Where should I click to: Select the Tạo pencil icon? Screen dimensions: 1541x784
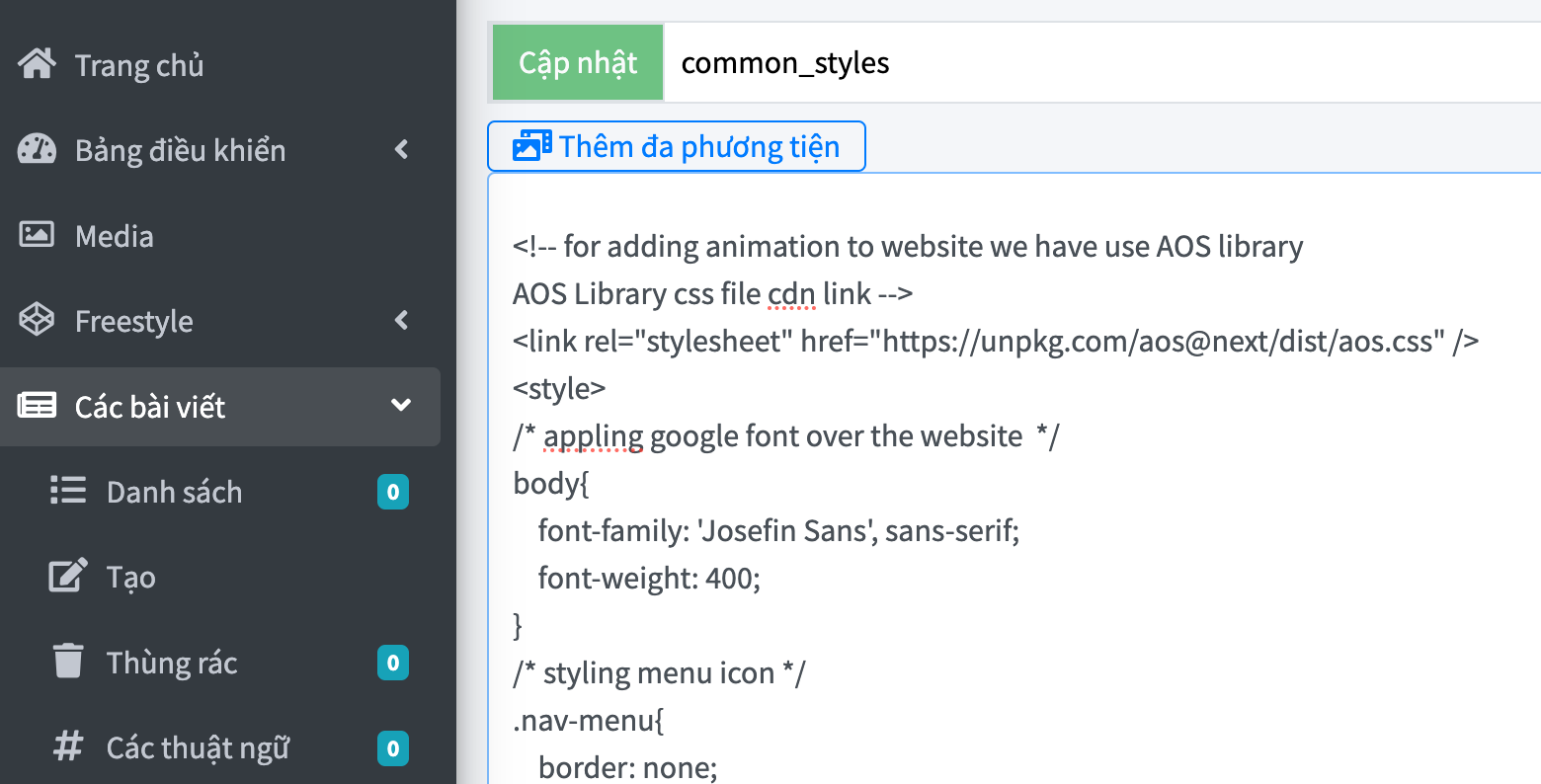point(68,576)
